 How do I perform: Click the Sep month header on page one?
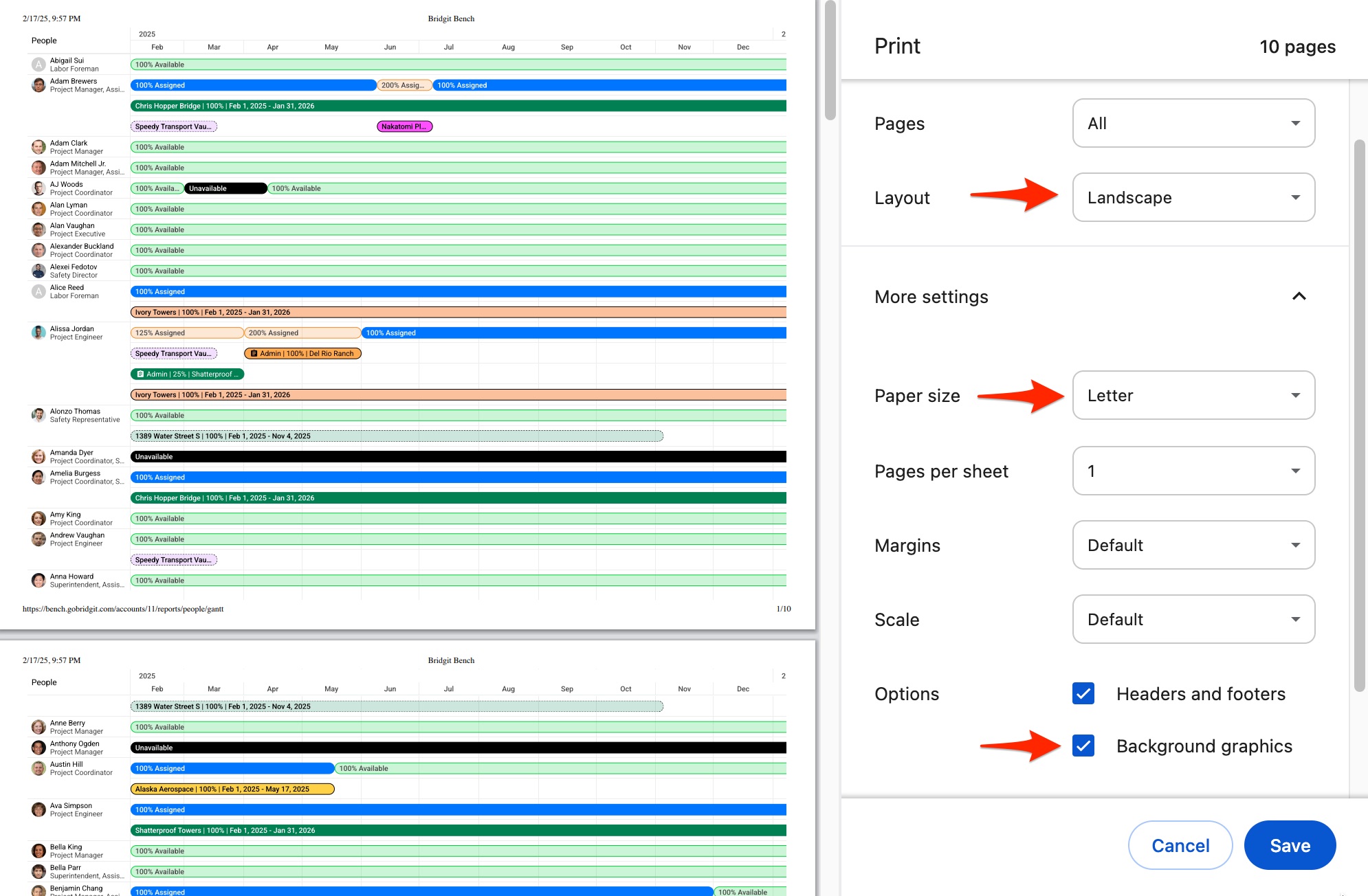[x=566, y=47]
